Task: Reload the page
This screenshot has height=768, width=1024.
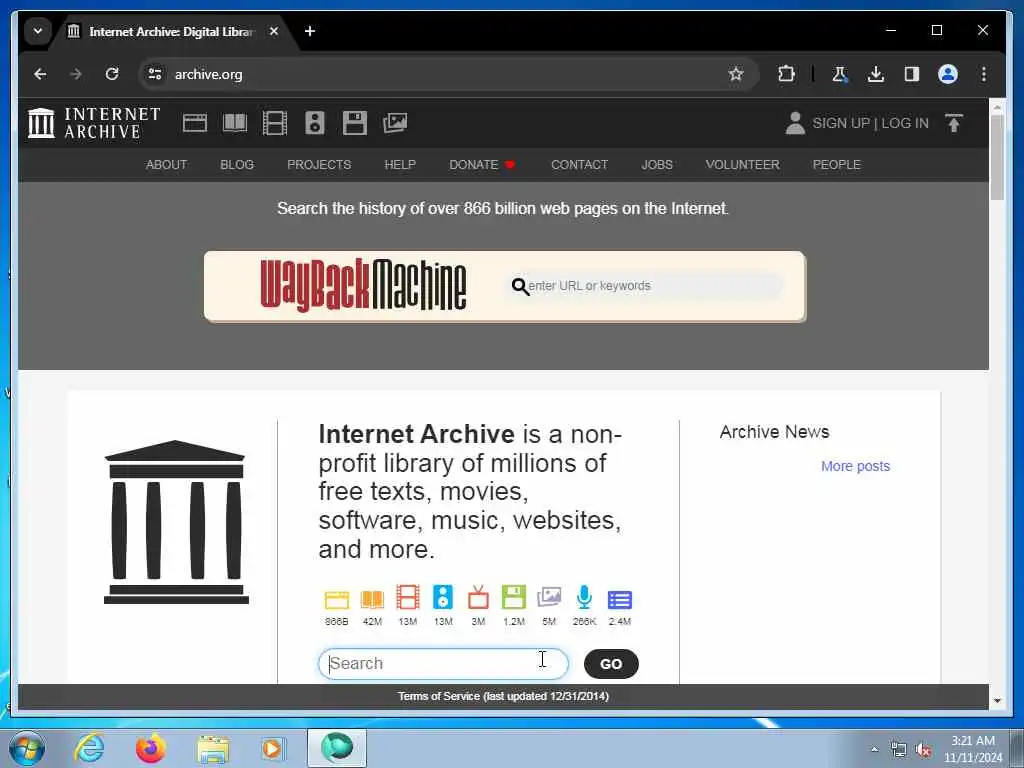Action: [112, 74]
